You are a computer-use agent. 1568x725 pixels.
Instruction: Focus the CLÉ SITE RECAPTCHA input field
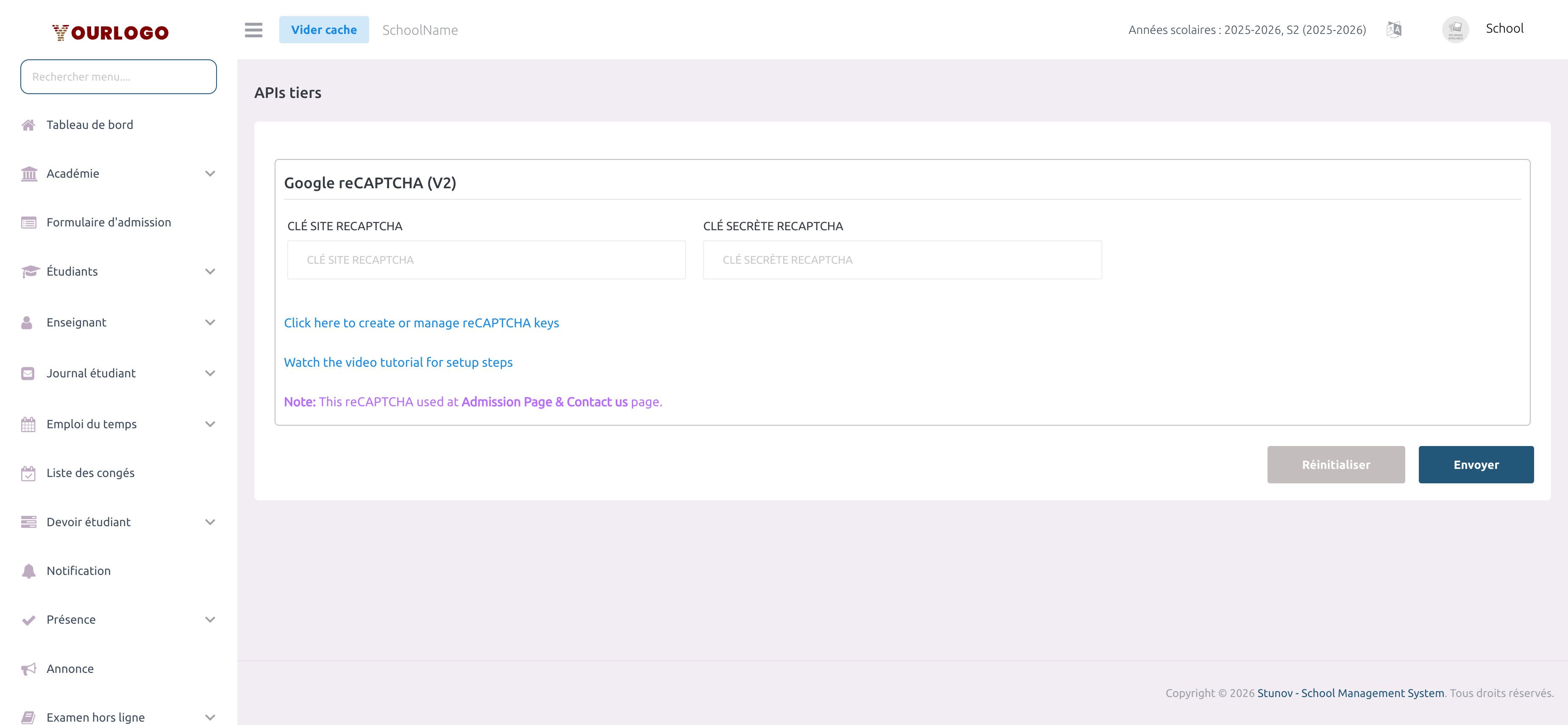coord(487,260)
